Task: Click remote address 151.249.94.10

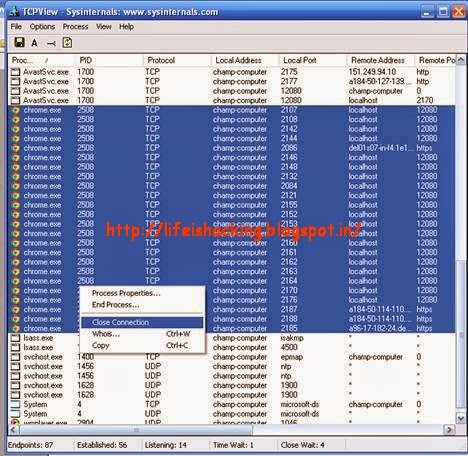Action: (x=372, y=72)
